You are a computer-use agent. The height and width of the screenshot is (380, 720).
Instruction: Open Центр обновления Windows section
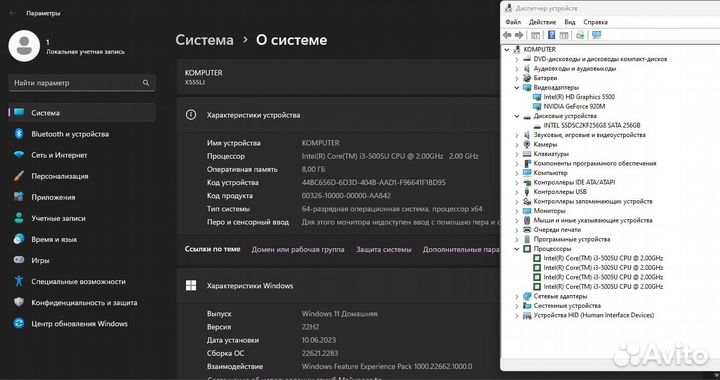tap(82, 324)
